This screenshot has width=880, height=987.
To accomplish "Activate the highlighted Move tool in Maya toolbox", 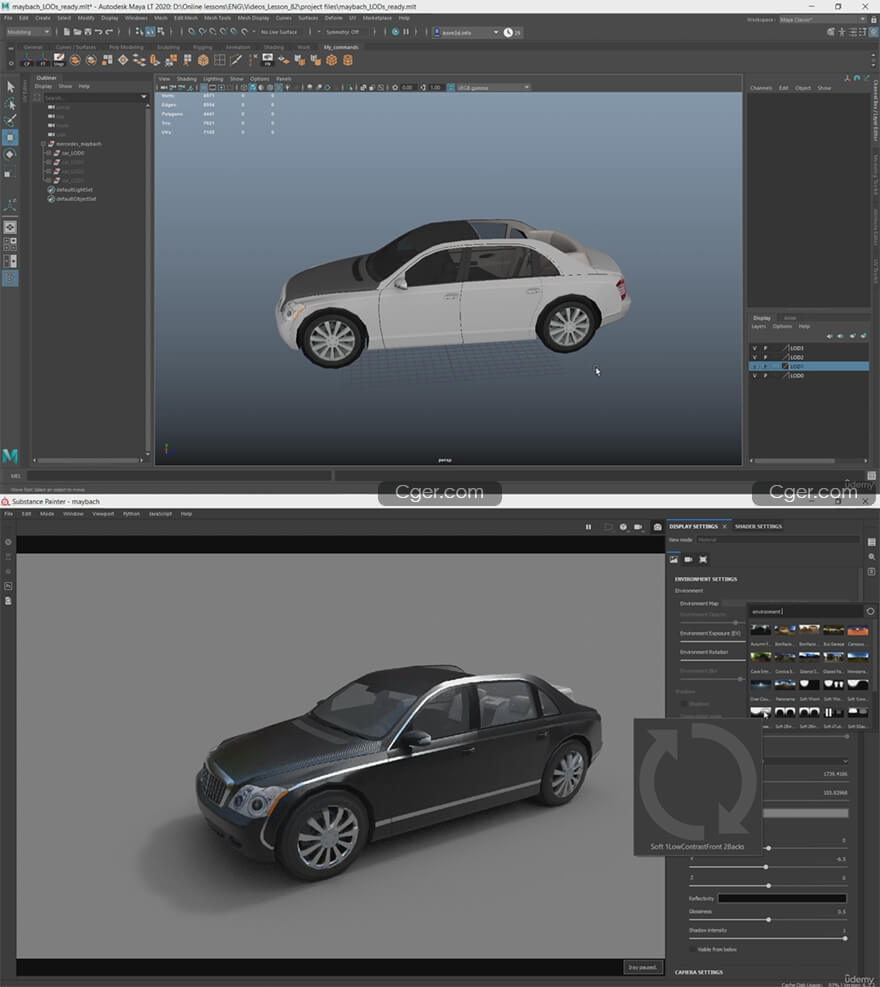I will (x=10, y=137).
